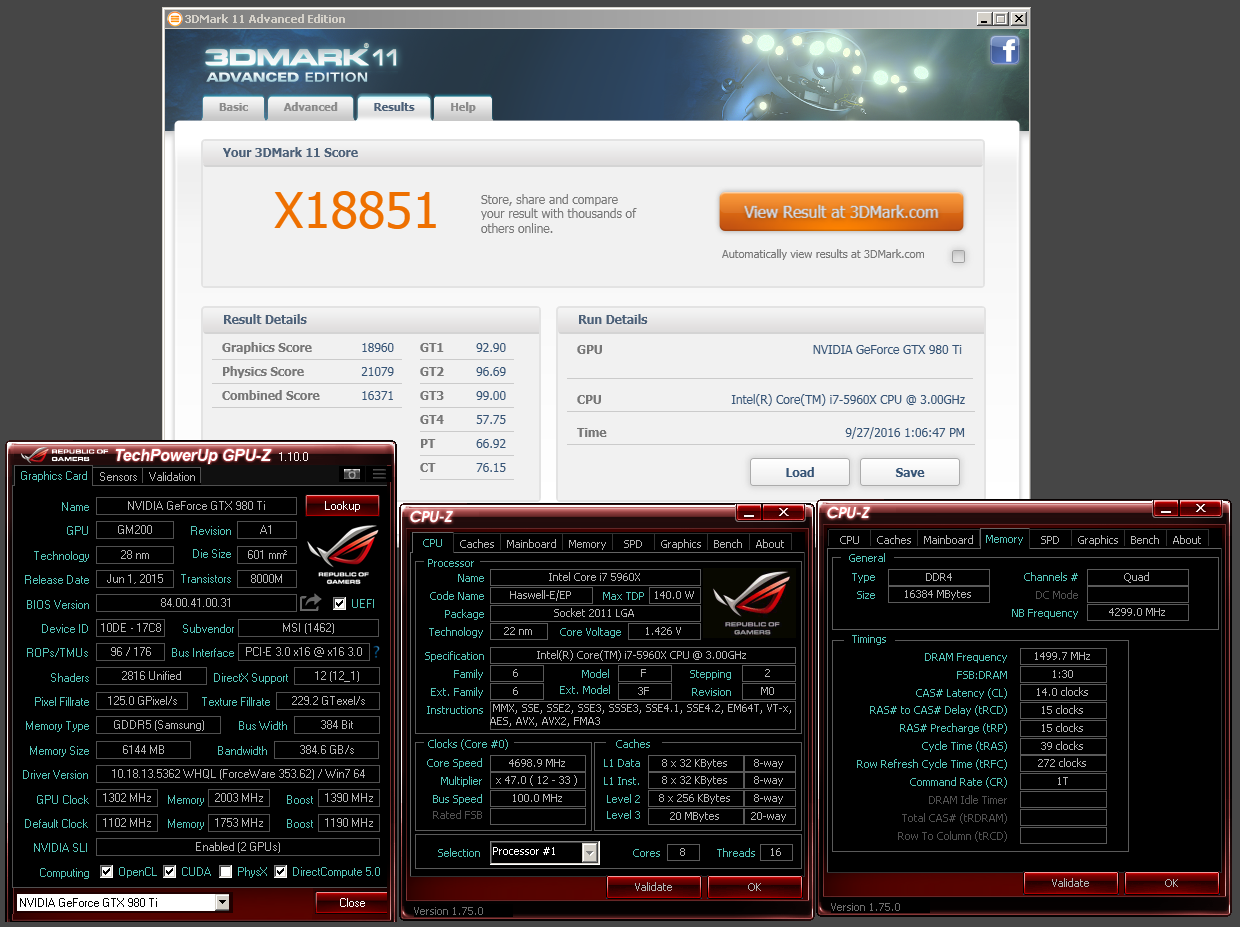The image size is (1240, 927).
Task: Click the Load button in Run Details
Action: coord(799,472)
